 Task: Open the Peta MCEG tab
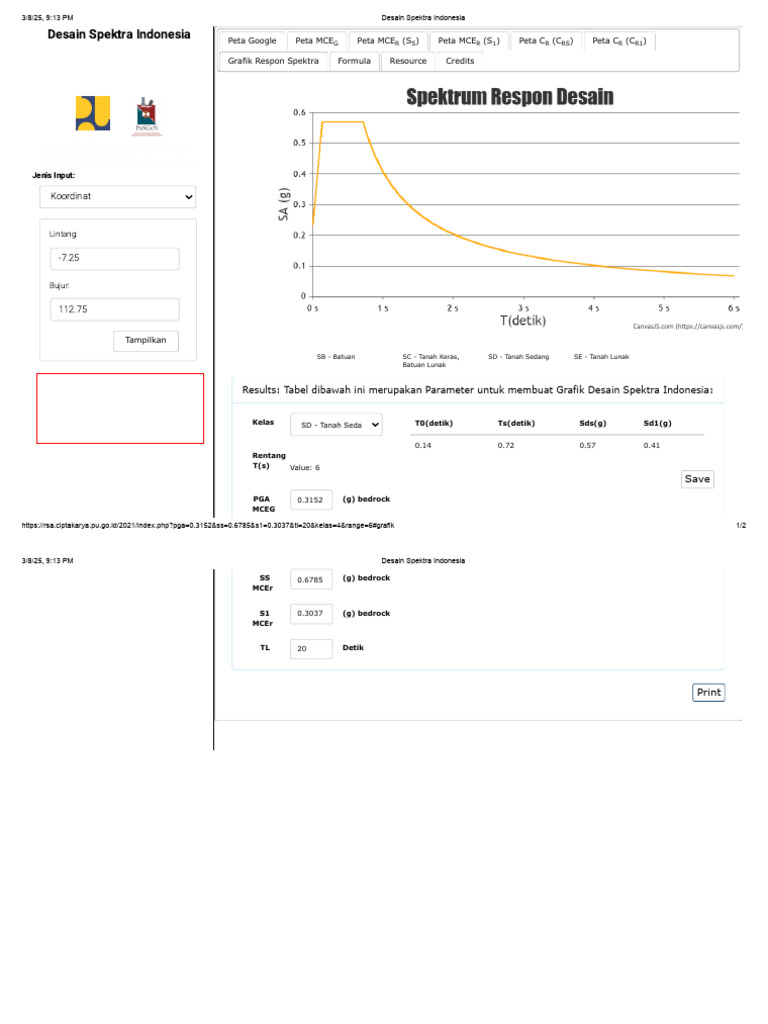point(317,41)
